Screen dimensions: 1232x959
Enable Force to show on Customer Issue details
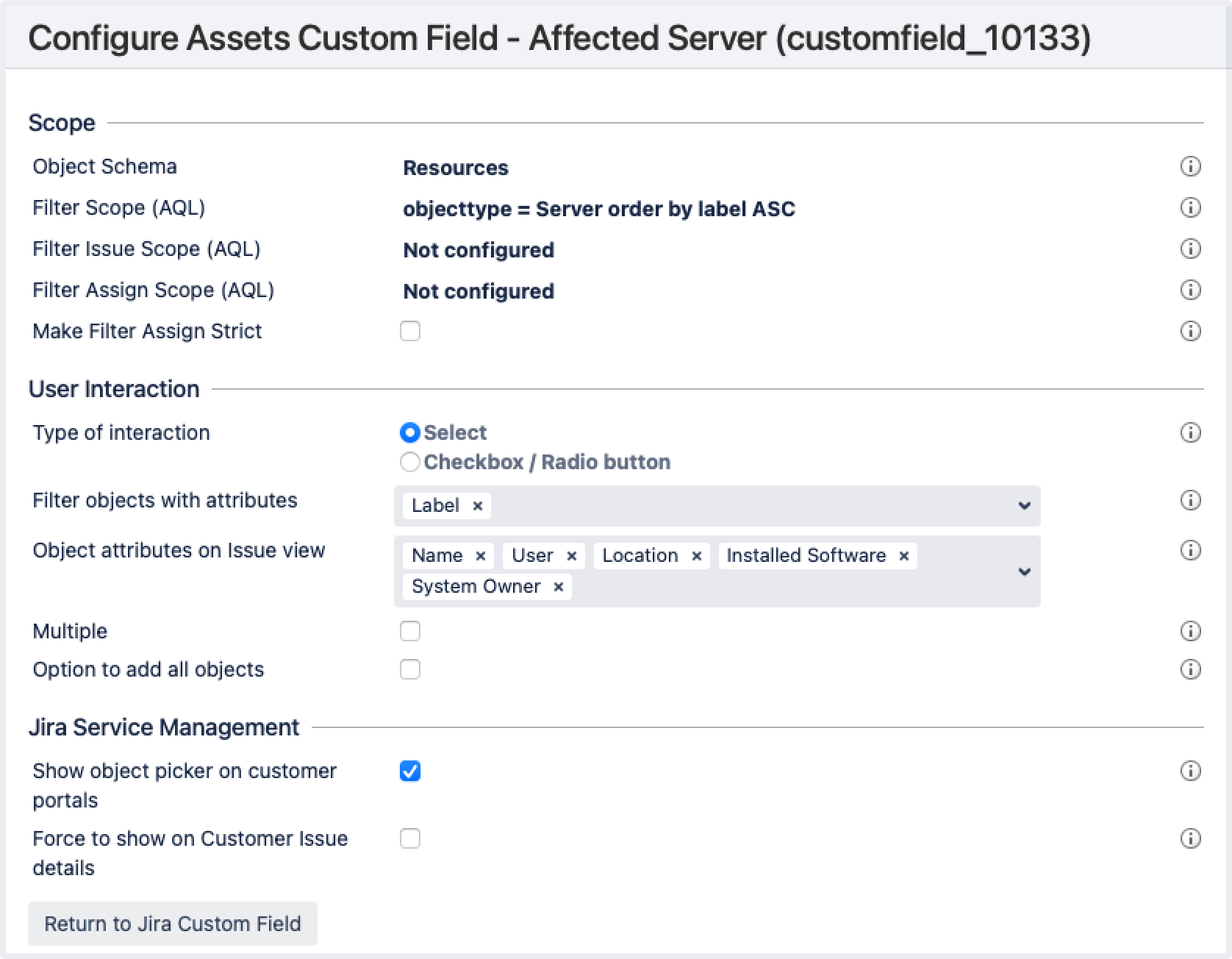[x=410, y=839]
